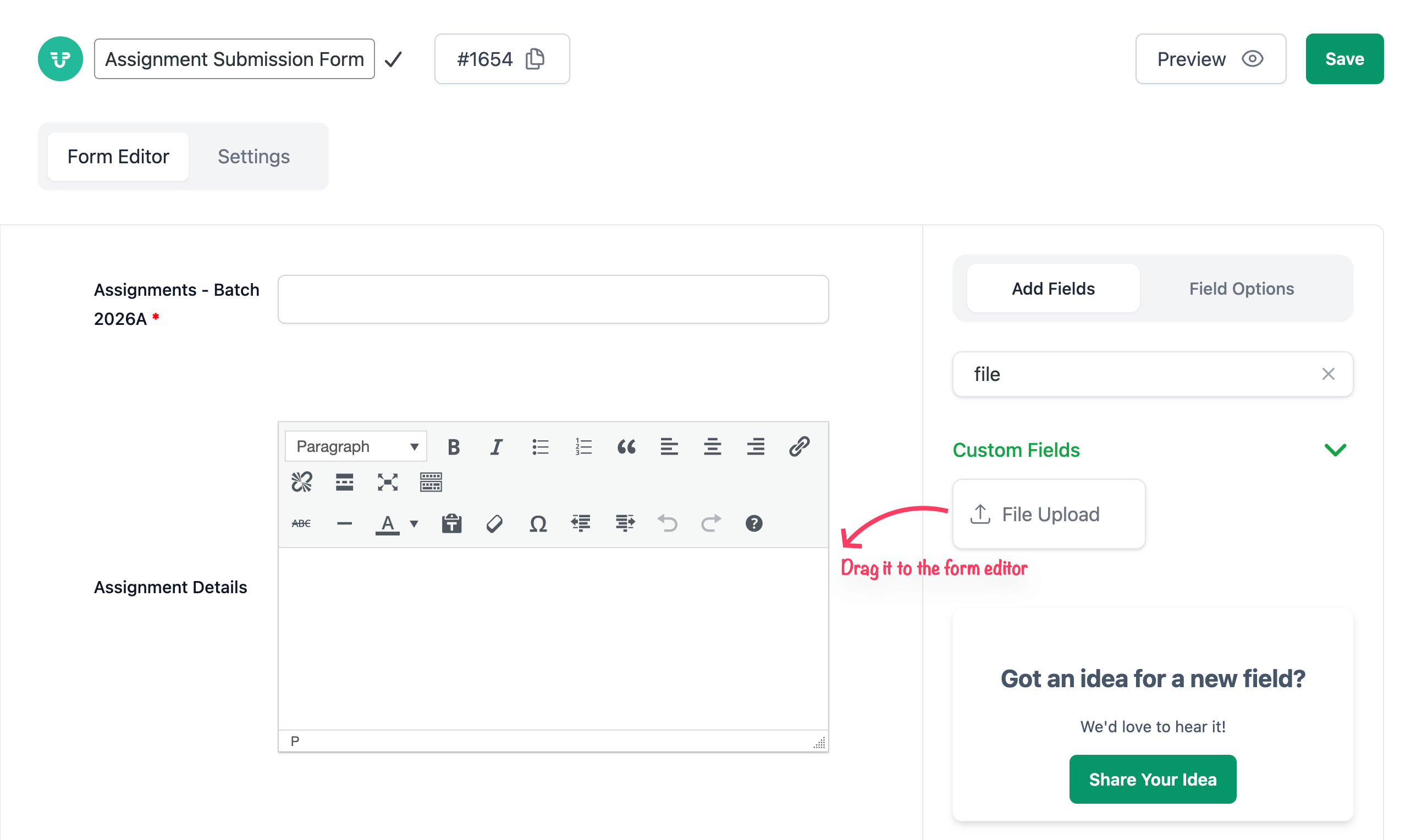Toggle bold formatting in the editor
The height and width of the screenshot is (840, 1422).
(454, 446)
